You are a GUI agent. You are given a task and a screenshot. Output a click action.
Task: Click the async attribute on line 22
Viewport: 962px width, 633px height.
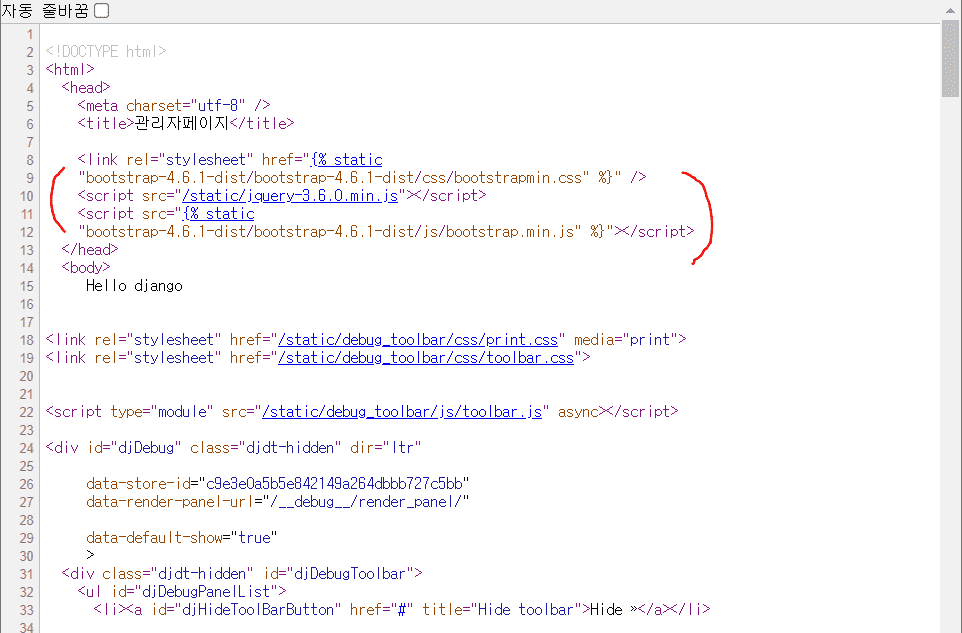578,412
